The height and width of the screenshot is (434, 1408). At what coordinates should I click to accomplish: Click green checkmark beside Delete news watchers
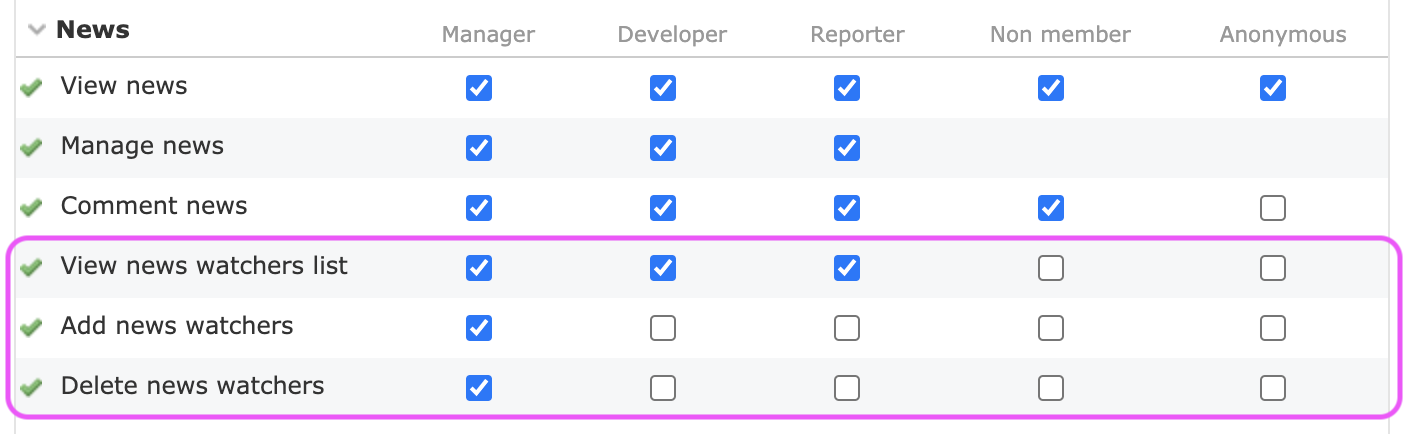(x=32, y=388)
